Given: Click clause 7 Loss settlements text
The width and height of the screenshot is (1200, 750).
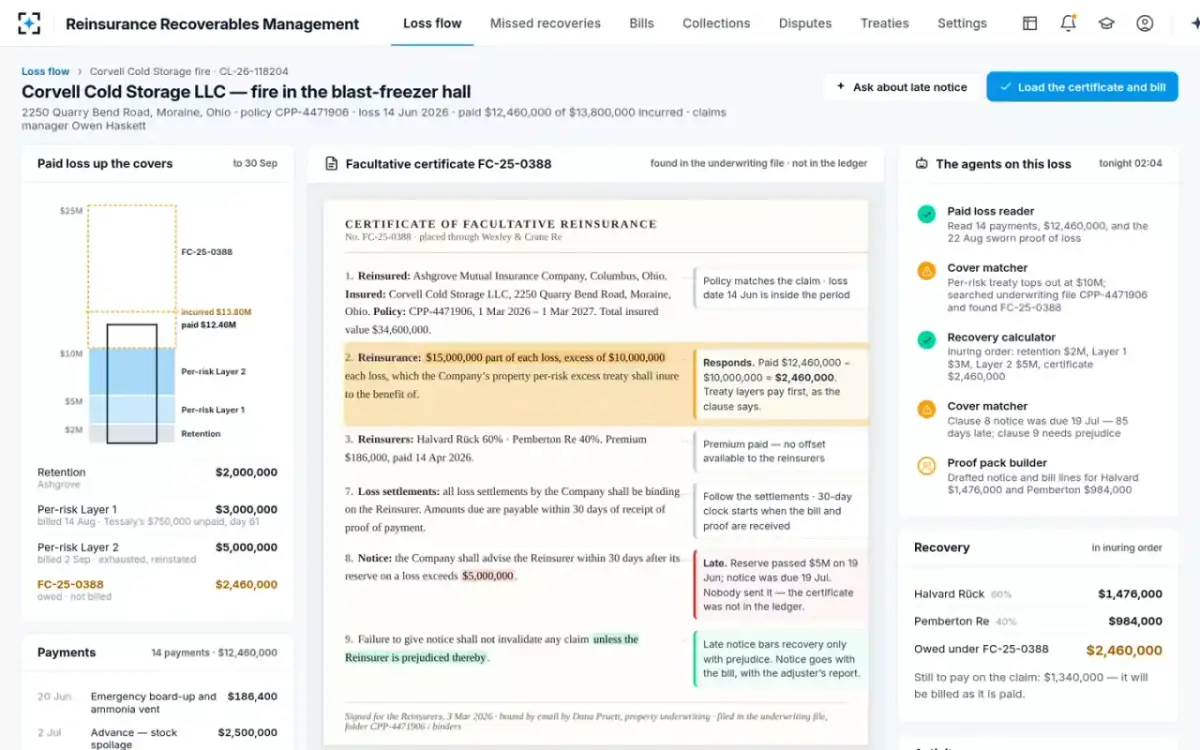Looking at the screenshot, I should tap(513, 509).
